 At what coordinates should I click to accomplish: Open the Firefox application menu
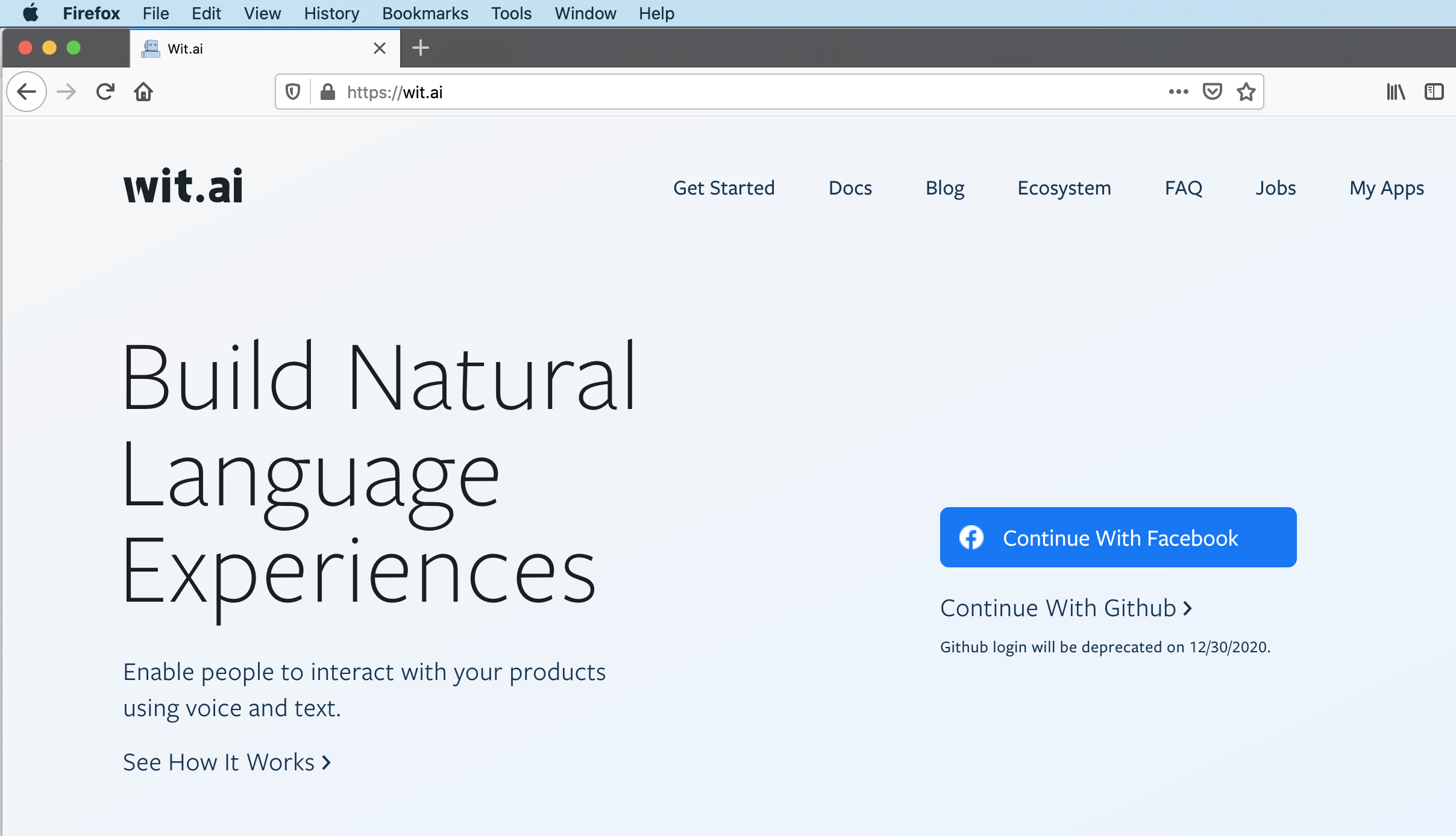91,13
